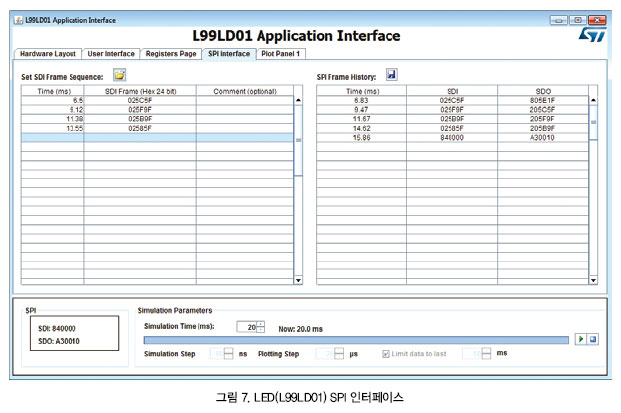Screen dimensions: 621x413
Task: Click the Java application icon in title bar
Action: (18, 20)
